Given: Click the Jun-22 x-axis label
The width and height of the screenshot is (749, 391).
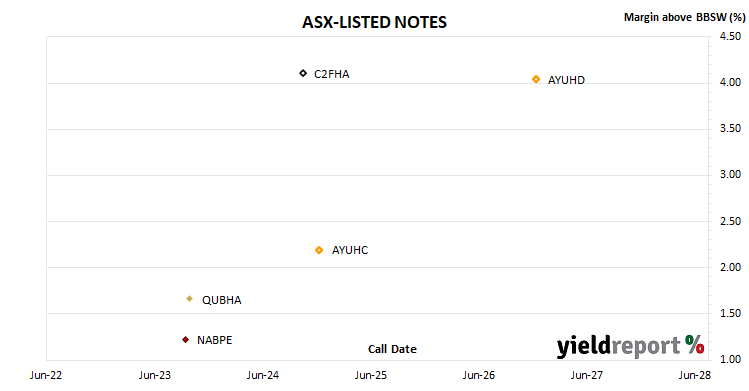Looking at the screenshot, I should coord(46,375).
